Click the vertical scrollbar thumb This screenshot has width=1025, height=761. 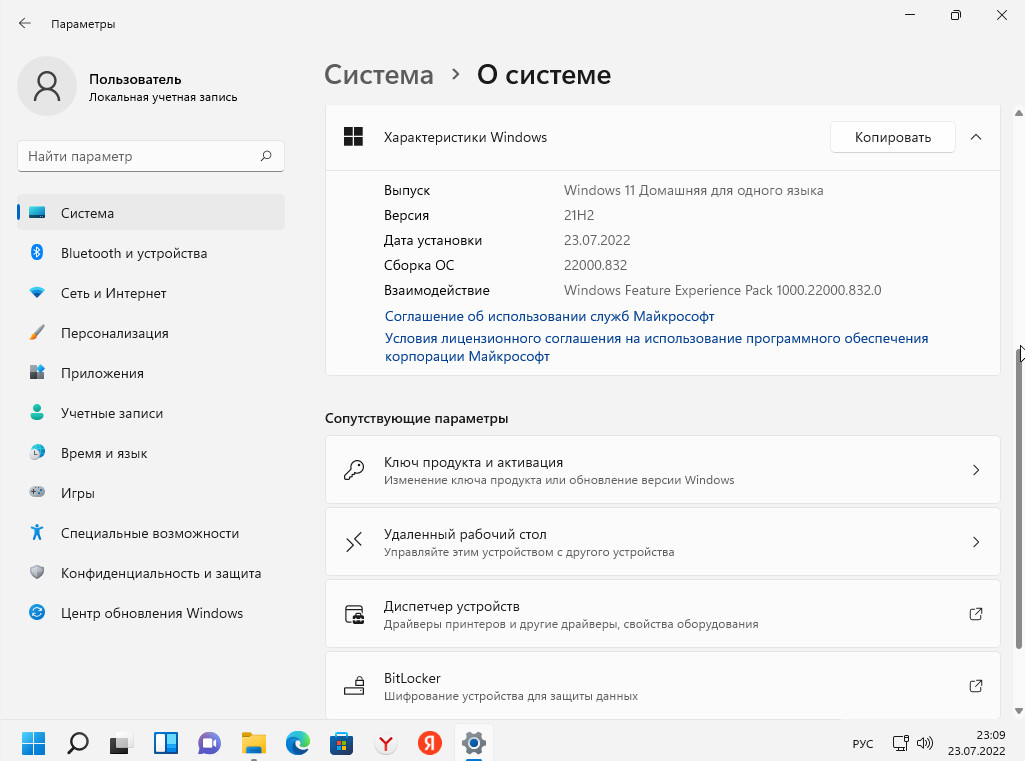(x=1018, y=497)
